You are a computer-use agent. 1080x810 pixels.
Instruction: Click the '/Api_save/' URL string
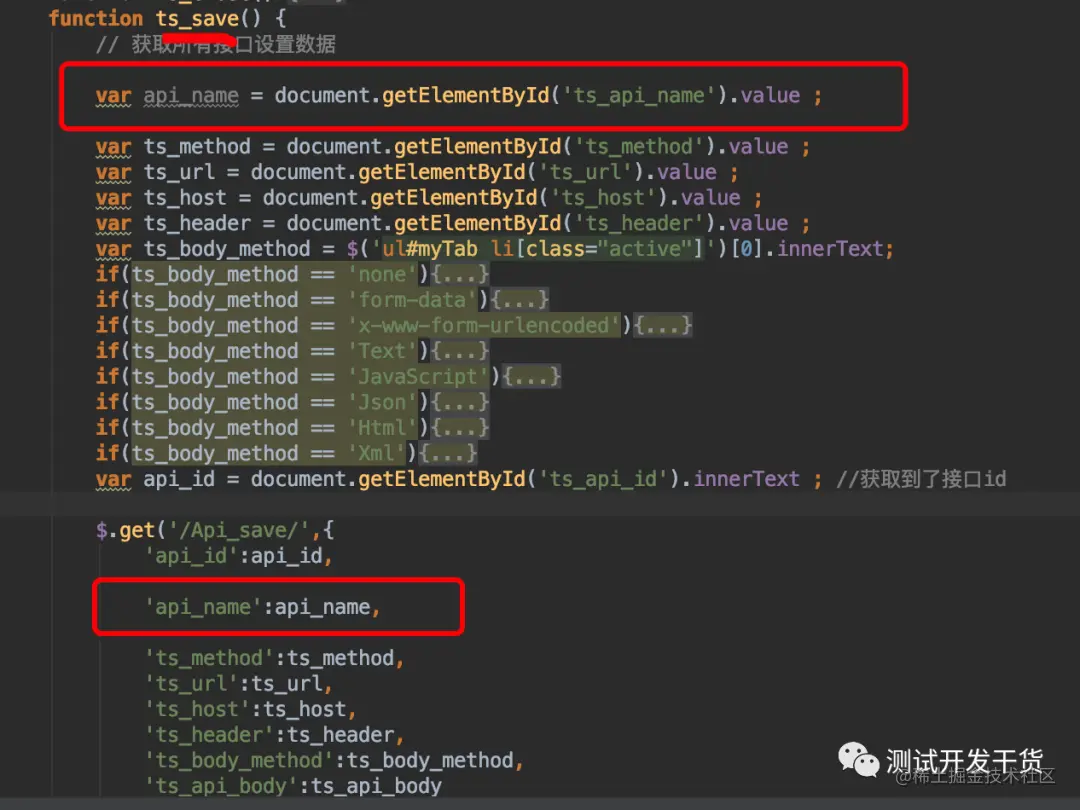pyautogui.click(x=238, y=530)
